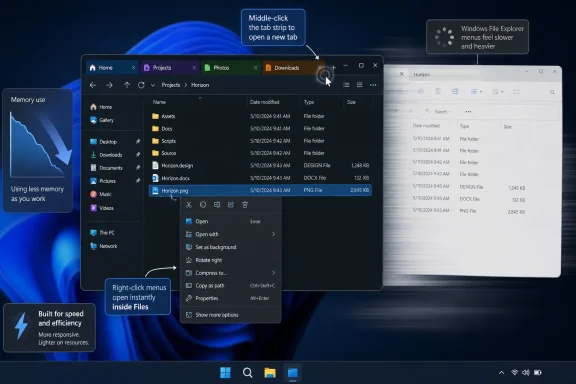The height and width of the screenshot is (384, 576).
Task: Select the Scripts folder
Action: coord(260,141)
